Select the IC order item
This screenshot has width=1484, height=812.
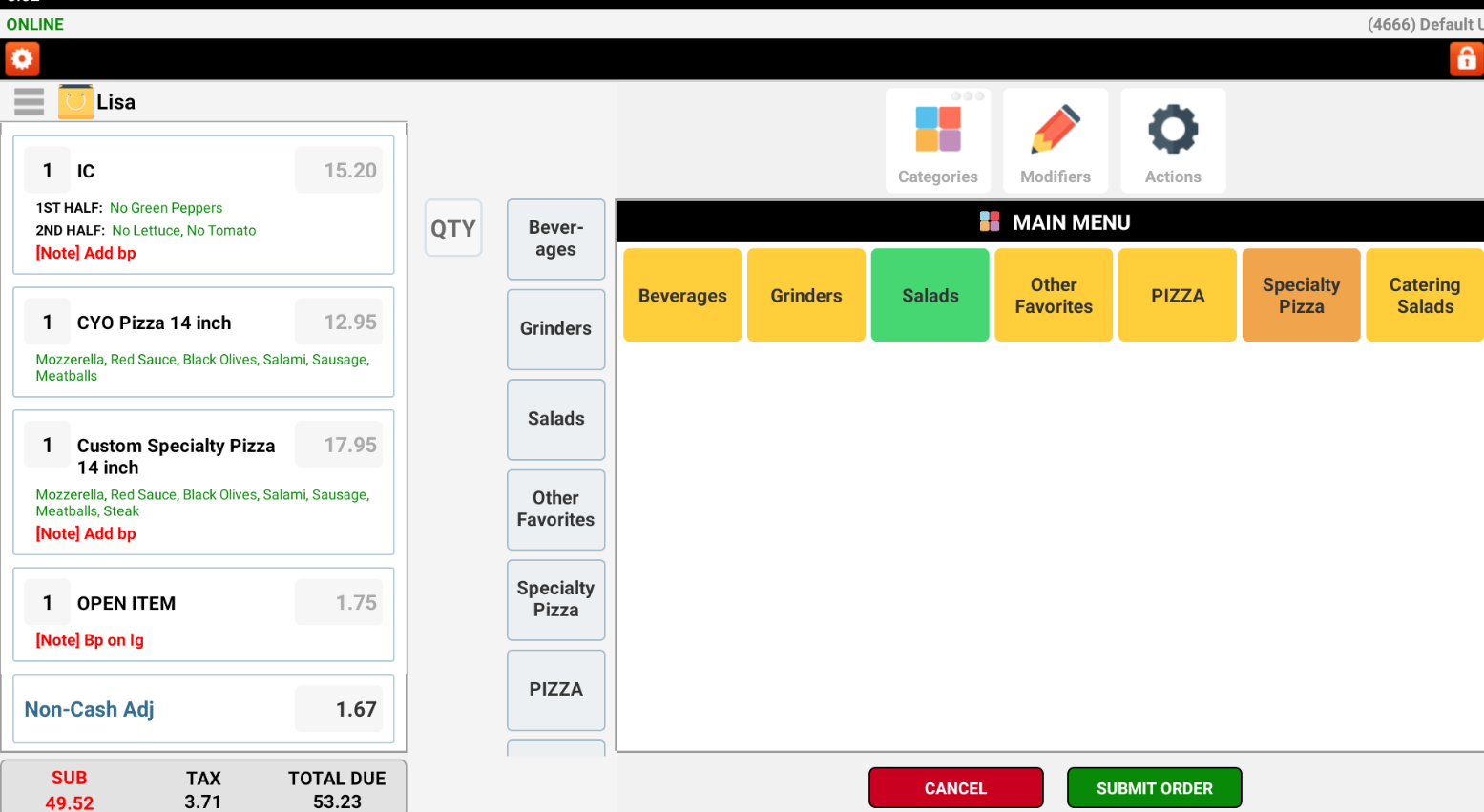point(203,205)
